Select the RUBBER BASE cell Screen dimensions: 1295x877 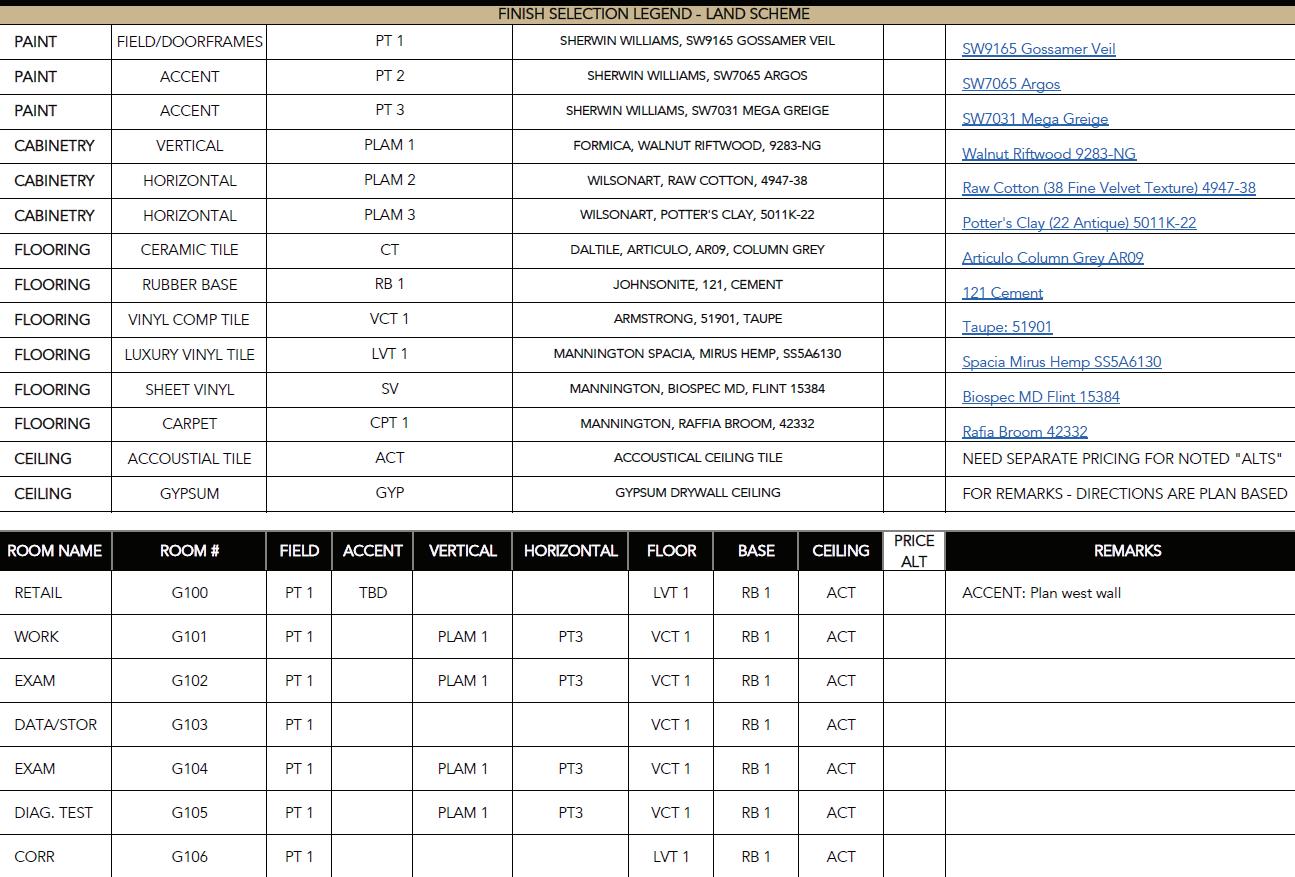pos(189,285)
